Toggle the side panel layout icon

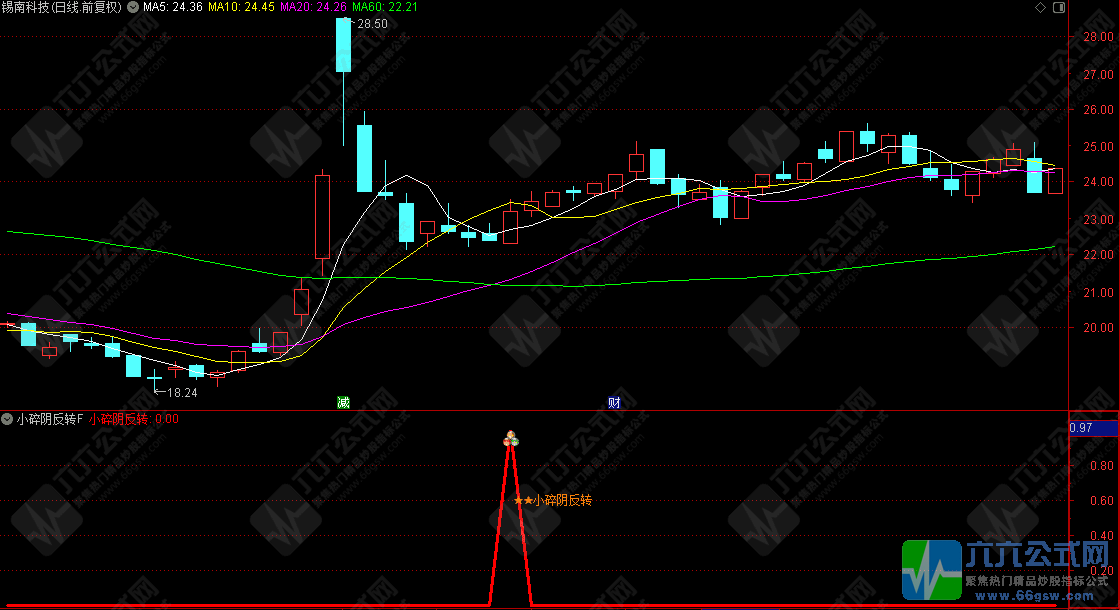click(1059, 8)
